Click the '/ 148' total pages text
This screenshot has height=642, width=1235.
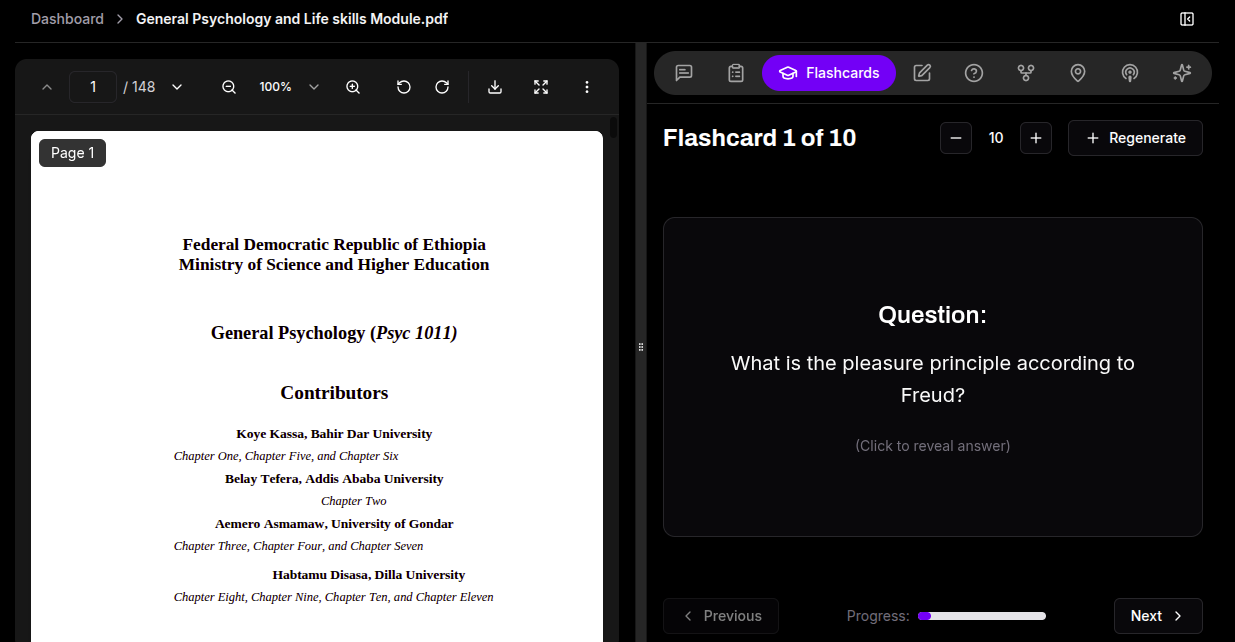[x=139, y=87]
